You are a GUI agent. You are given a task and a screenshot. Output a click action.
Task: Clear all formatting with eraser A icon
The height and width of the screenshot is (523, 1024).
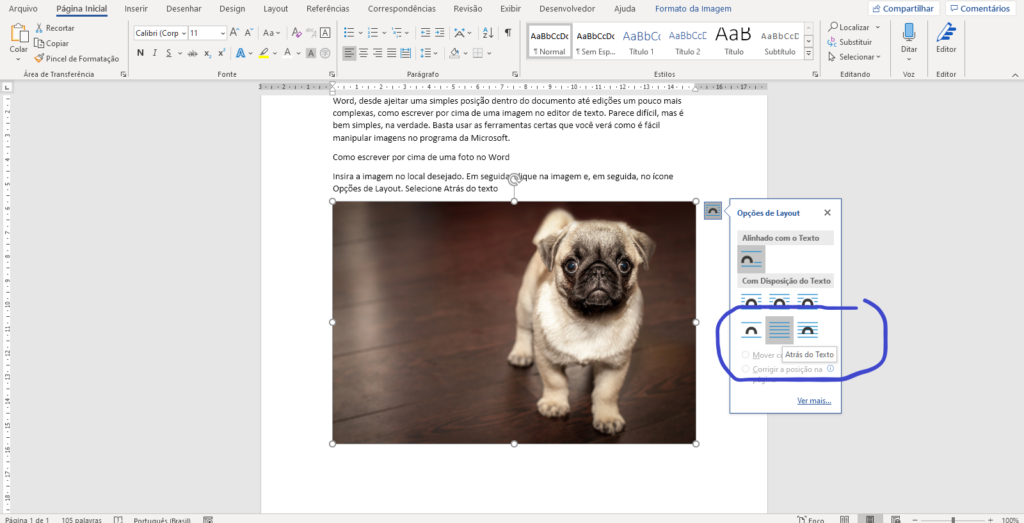(x=296, y=33)
